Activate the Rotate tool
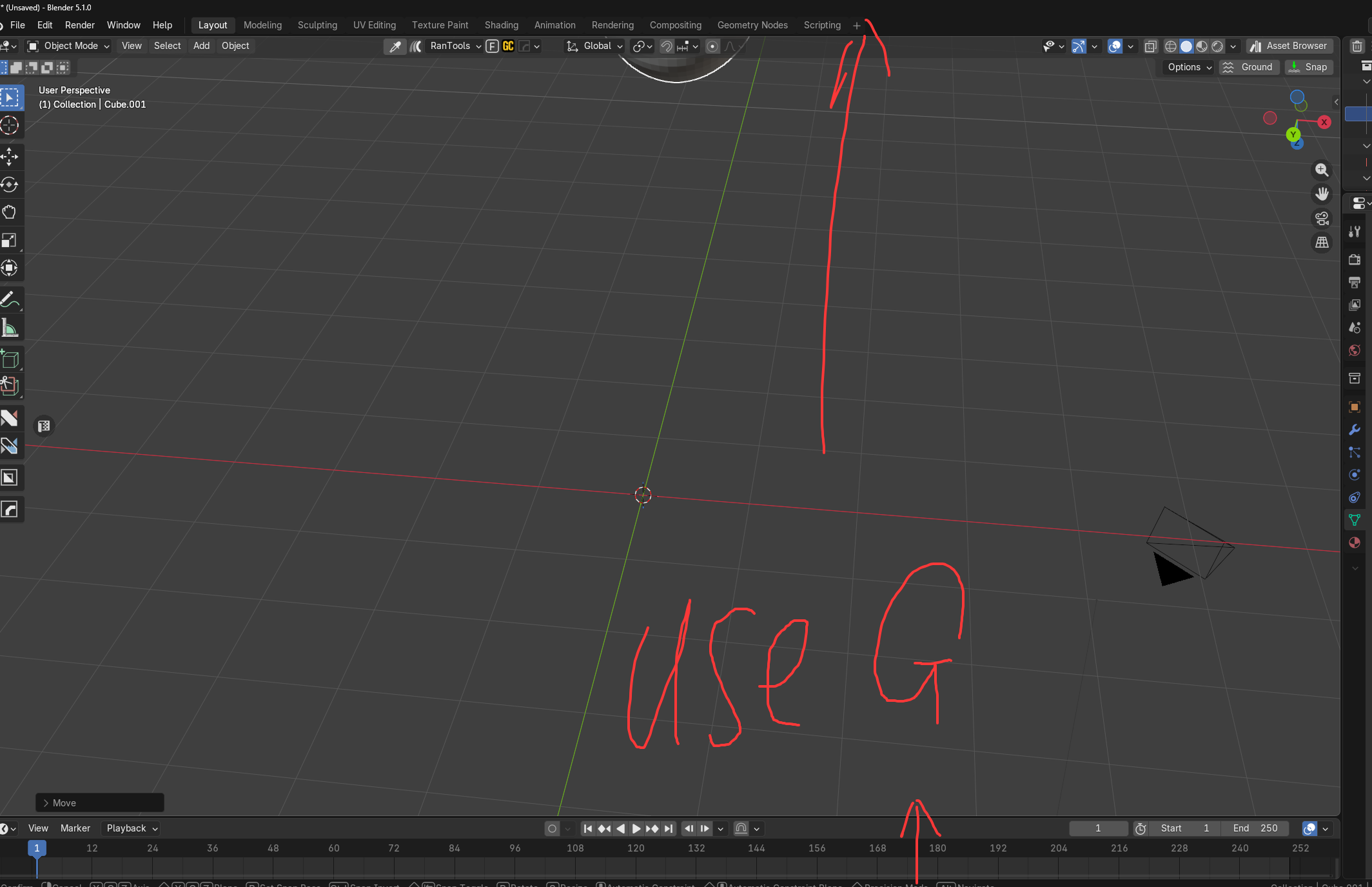 (10, 184)
